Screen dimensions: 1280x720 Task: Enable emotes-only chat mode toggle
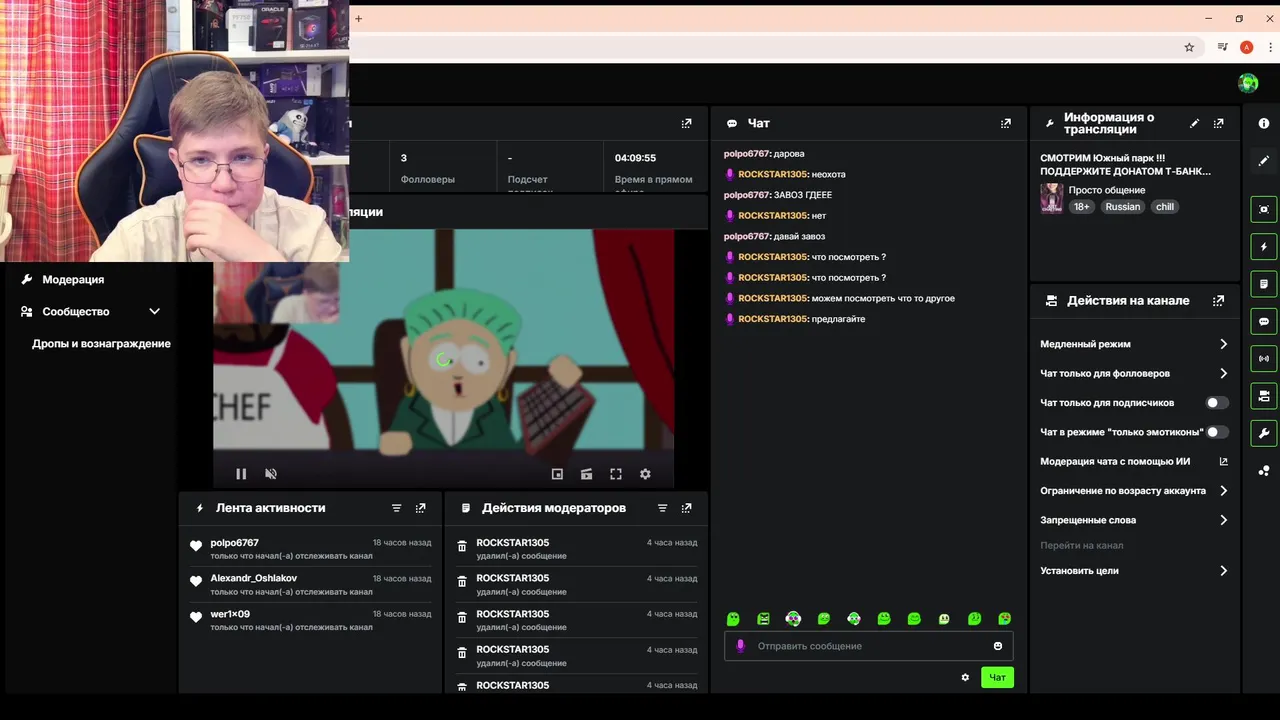coord(1216,432)
